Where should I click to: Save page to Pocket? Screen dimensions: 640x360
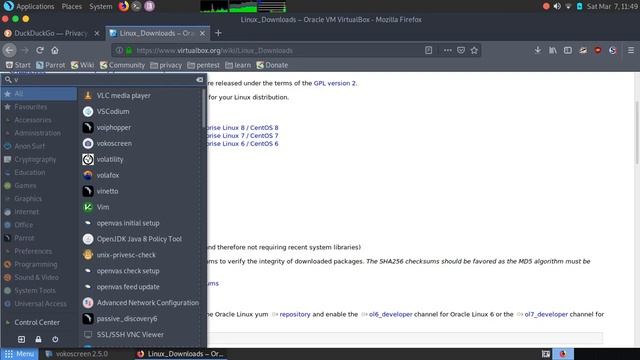[461, 50]
